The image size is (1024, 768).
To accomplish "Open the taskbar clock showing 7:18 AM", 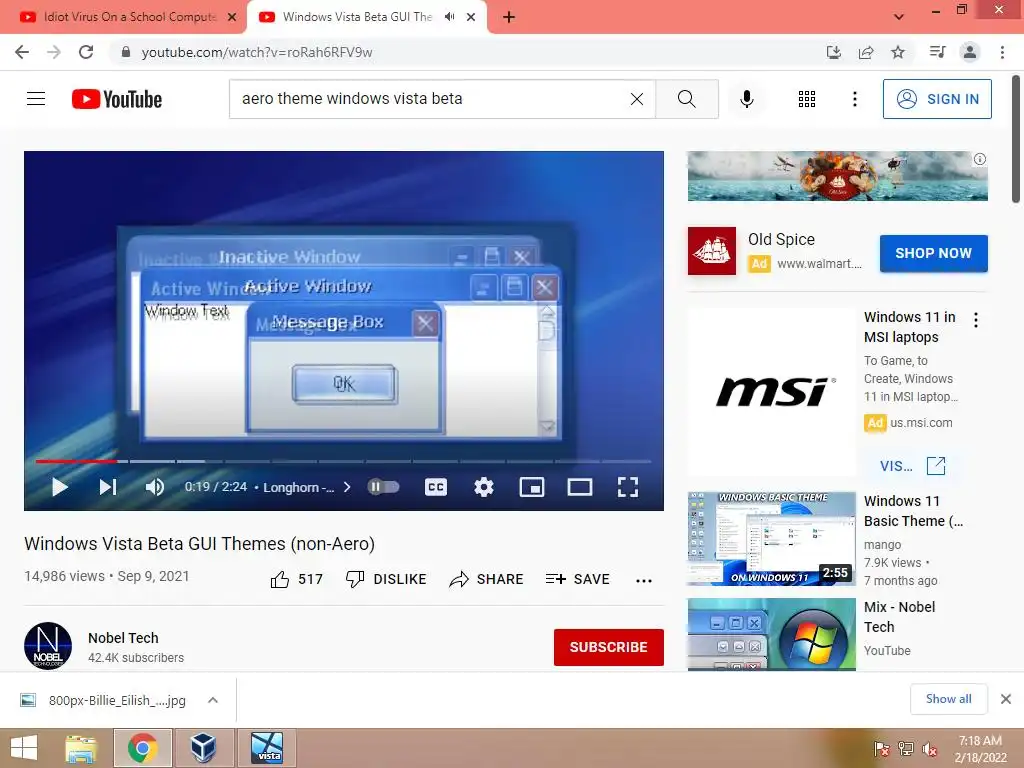I will [980, 749].
